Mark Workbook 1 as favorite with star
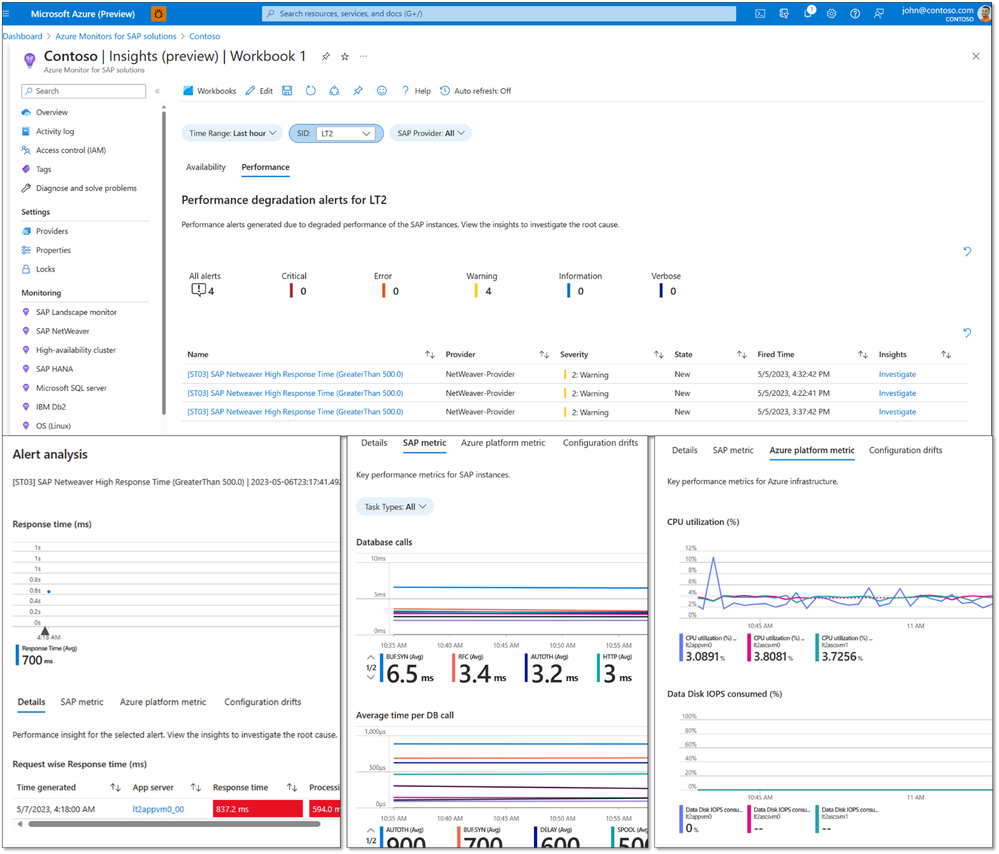999x854 pixels. coord(345,57)
